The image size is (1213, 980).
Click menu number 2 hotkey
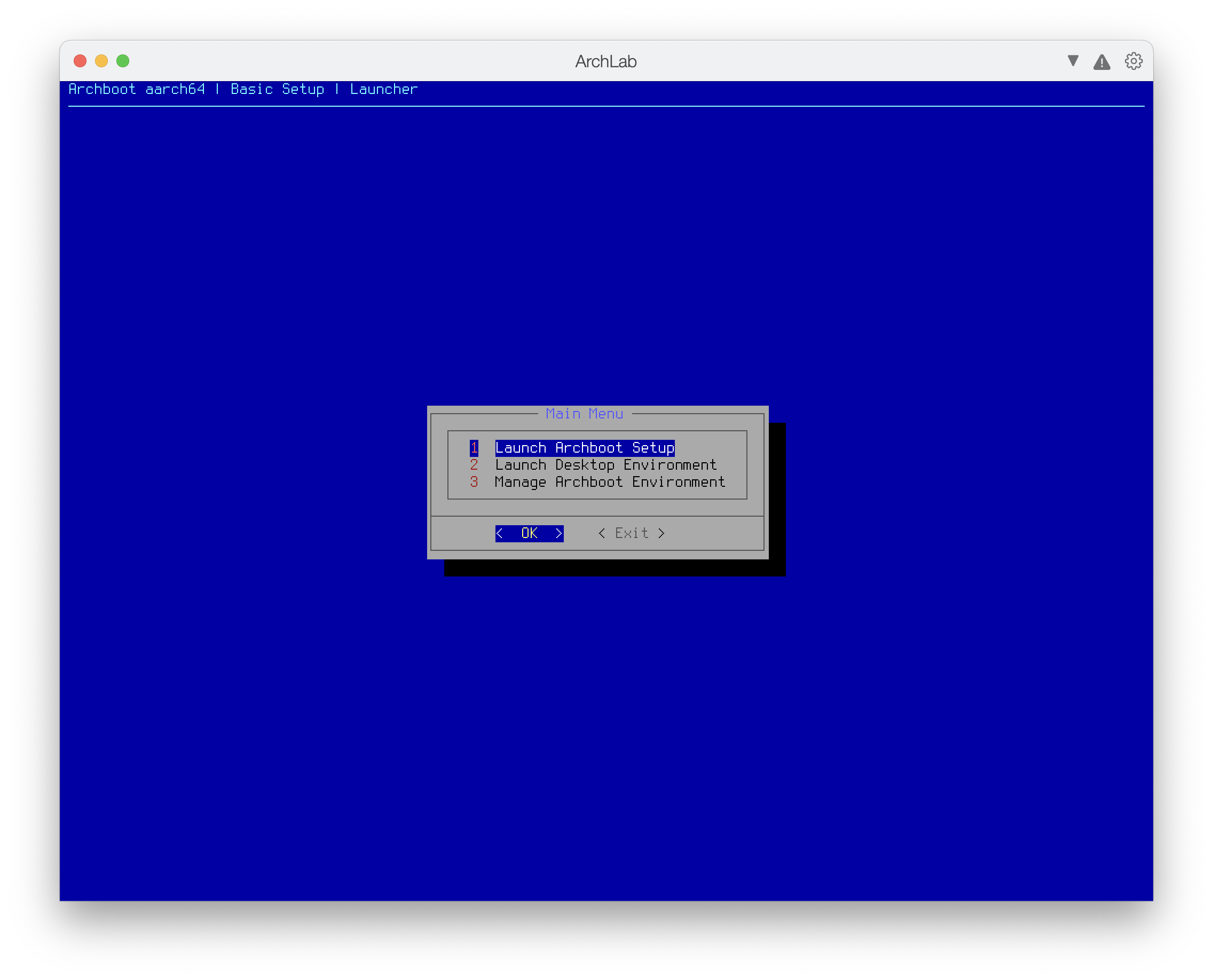tap(474, 464)
